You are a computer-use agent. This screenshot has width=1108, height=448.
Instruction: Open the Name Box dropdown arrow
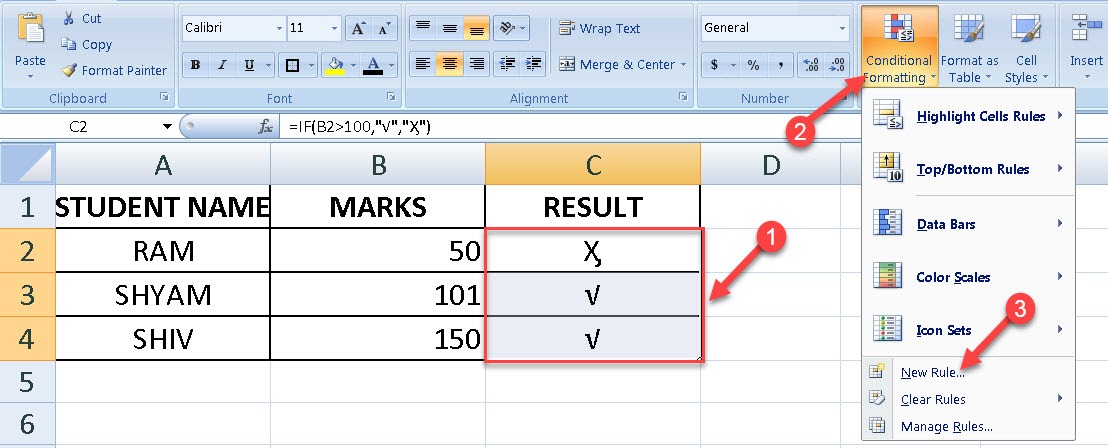167,127
